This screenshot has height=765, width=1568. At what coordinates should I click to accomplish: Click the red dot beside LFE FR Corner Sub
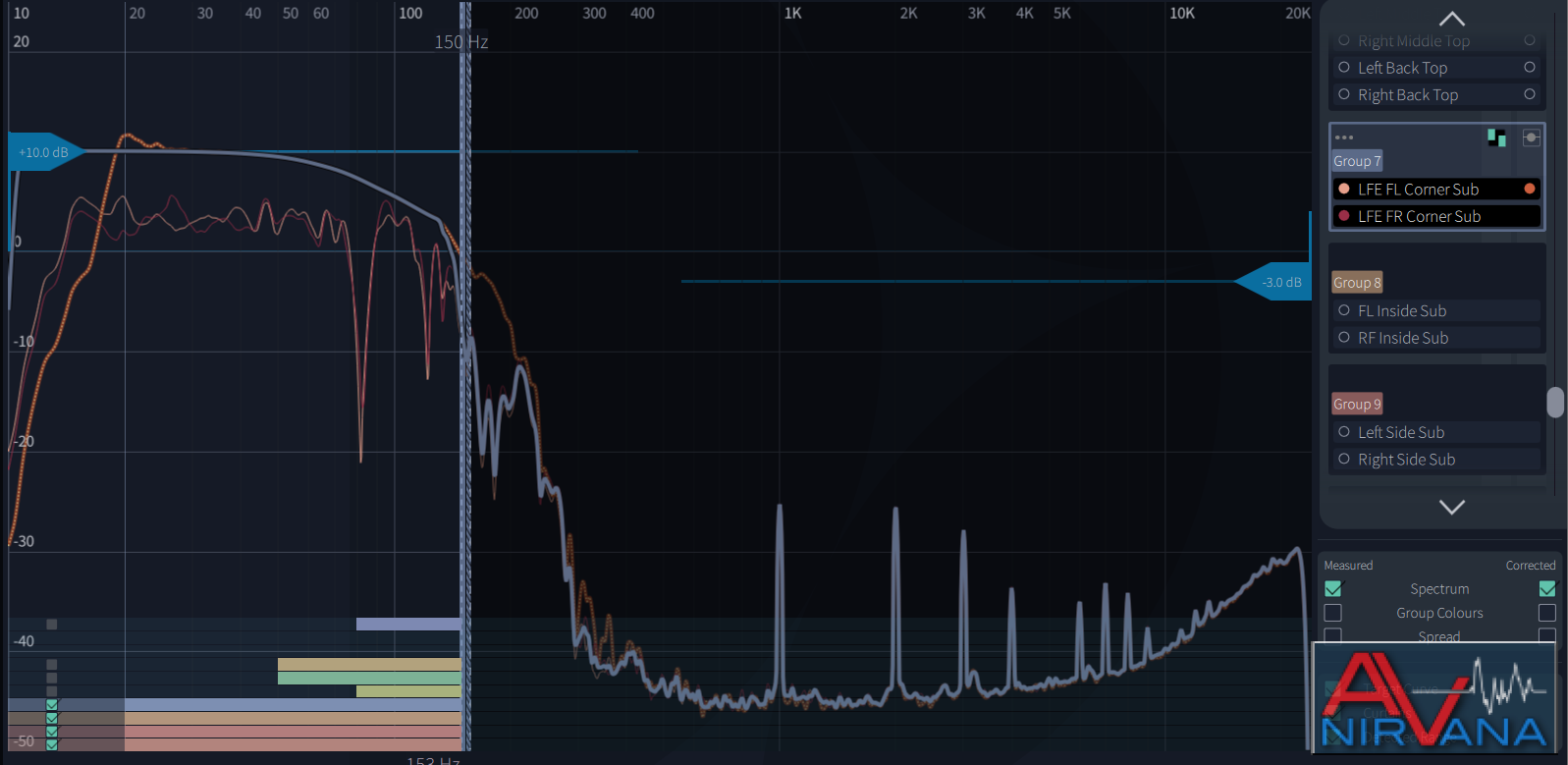coord(1344,216)
